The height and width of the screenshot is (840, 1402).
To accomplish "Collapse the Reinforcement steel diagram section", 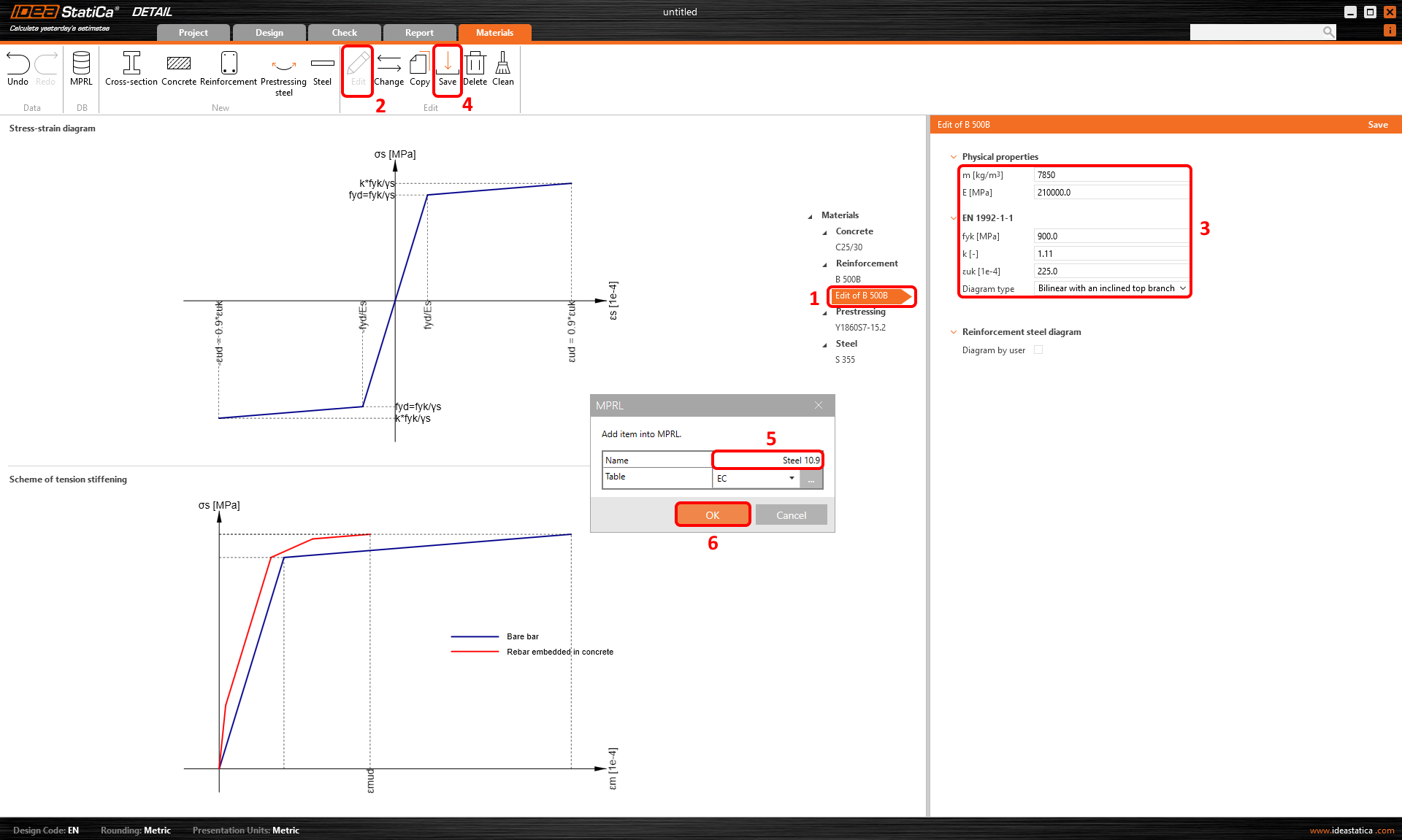I will 954,332.
